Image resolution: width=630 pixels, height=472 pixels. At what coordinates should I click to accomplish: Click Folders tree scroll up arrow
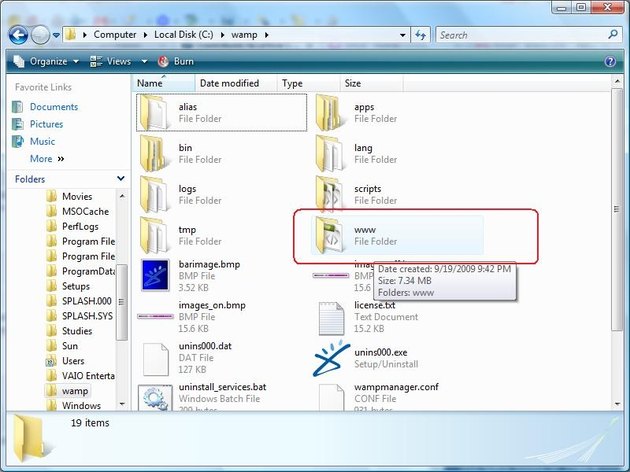[122, 196]
